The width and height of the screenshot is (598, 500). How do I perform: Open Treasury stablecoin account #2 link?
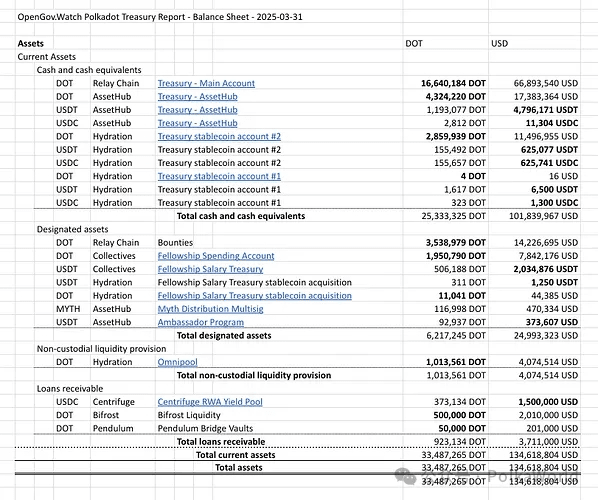pos(219,137)
